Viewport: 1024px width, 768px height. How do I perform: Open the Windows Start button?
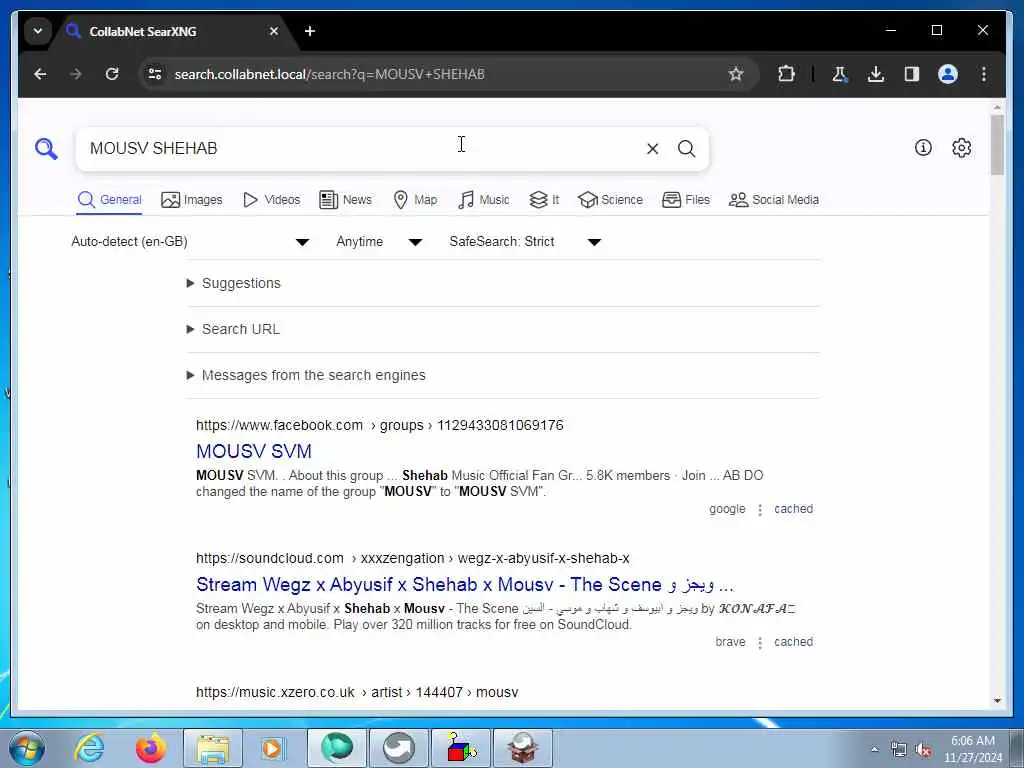pyautogui.click(x=27, y=748)
